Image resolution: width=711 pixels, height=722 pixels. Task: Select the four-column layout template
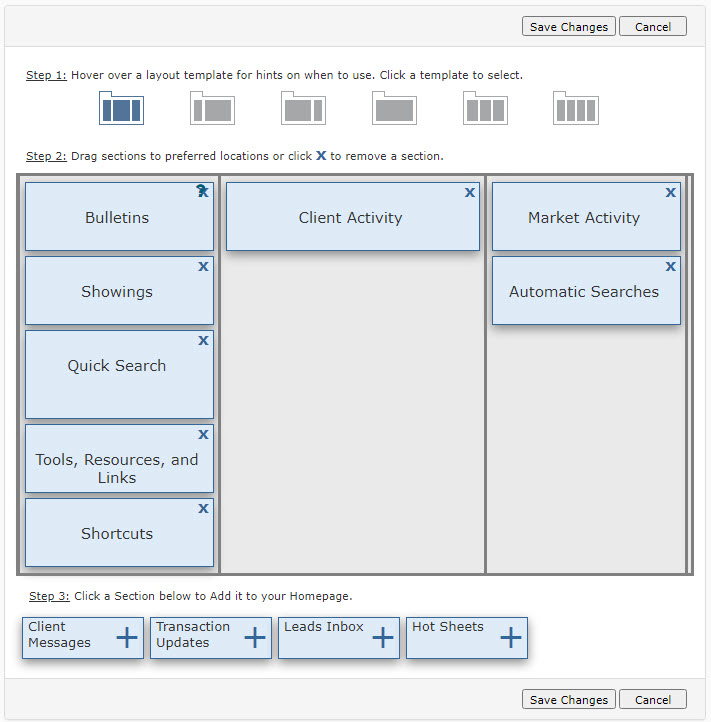pyautogui.click(x=576, y=108)
